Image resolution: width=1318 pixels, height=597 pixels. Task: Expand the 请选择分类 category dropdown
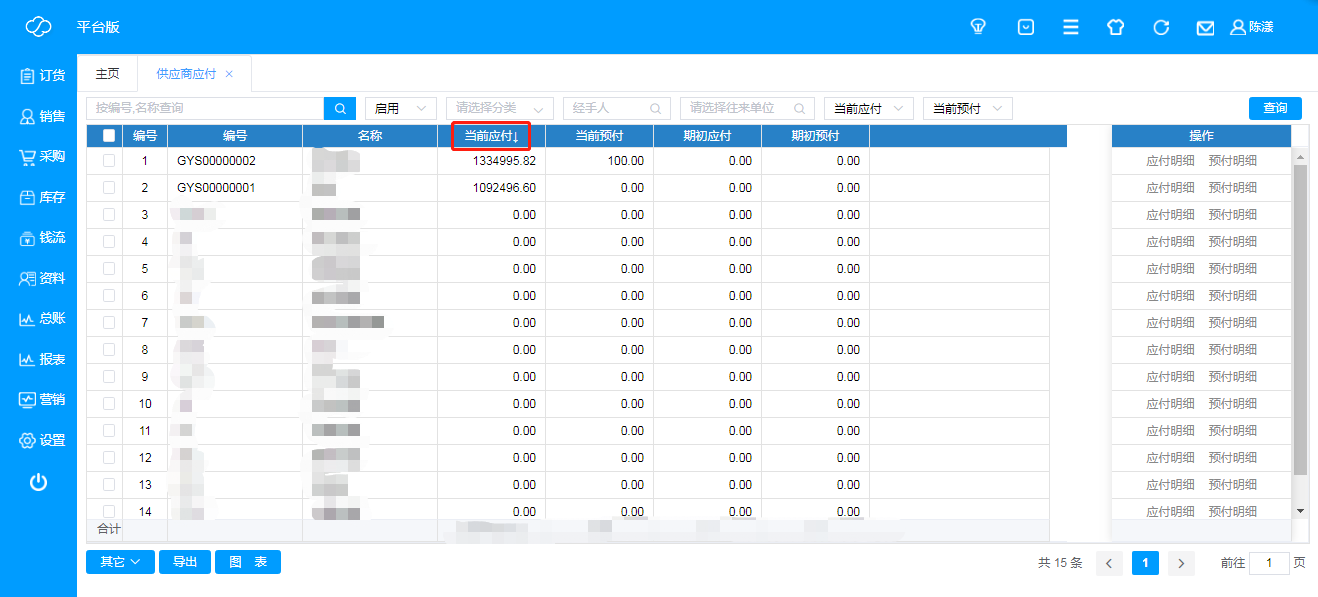click(499, 108)
